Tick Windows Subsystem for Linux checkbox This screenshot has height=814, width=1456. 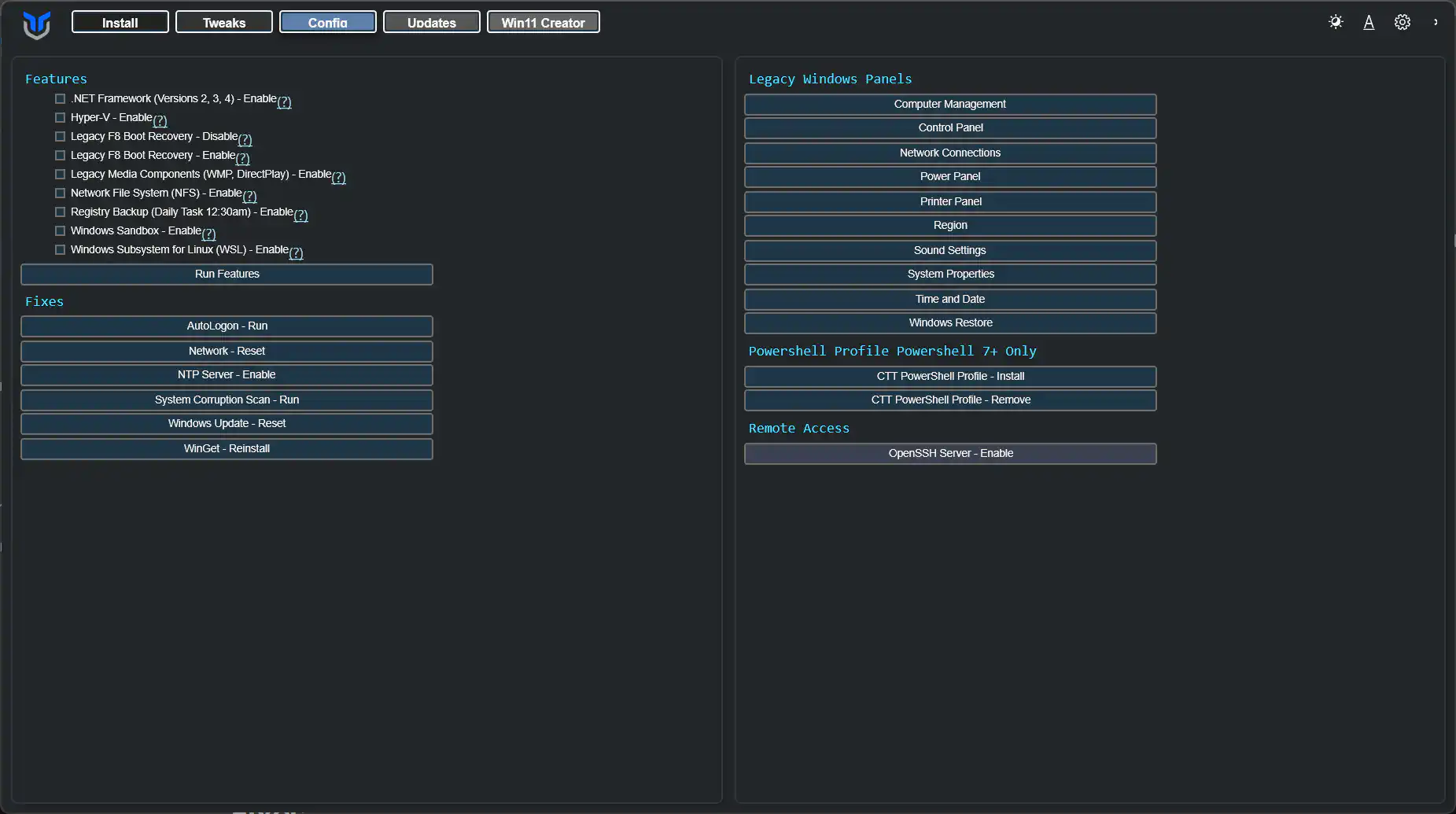[x=60, y=249]
